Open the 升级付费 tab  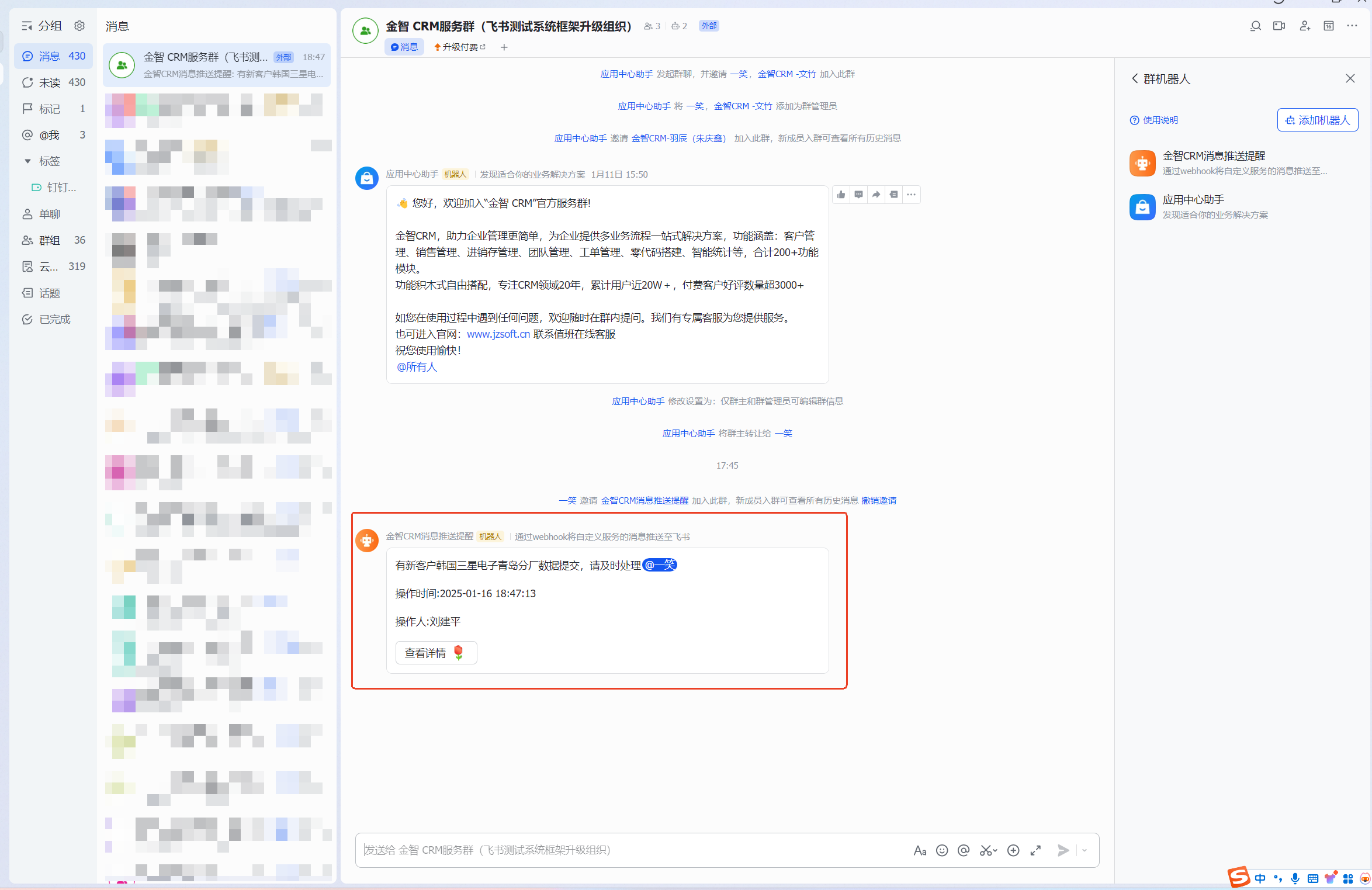click(459, 47)
